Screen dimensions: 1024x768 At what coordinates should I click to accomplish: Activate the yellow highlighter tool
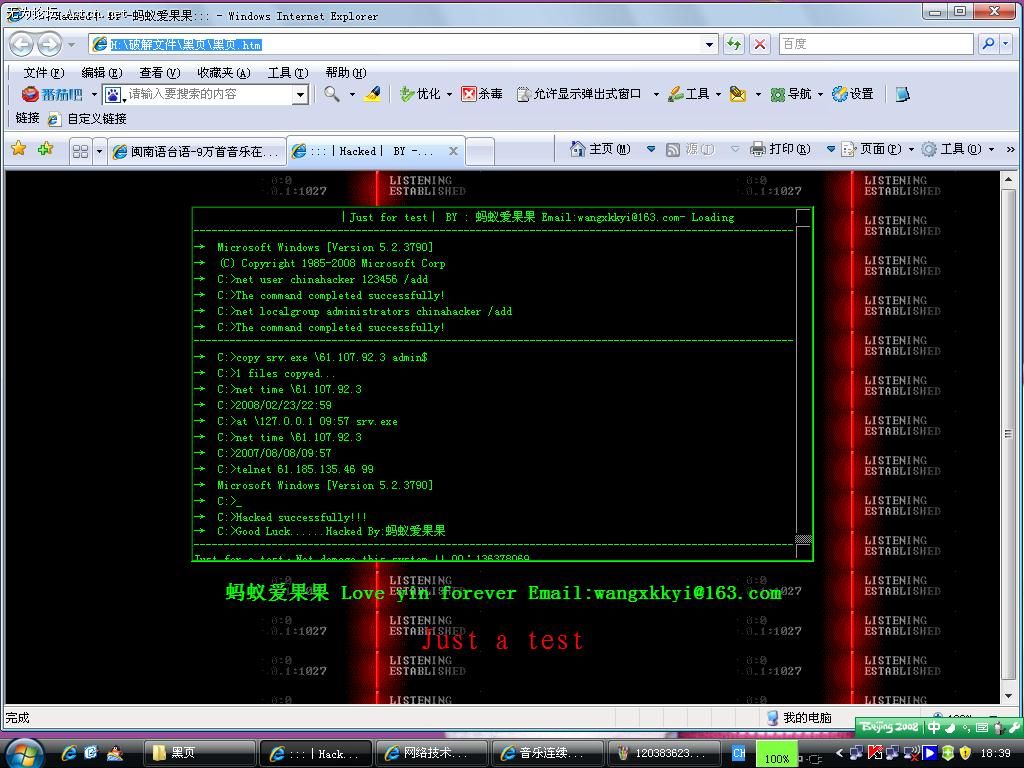coord(373,94)
